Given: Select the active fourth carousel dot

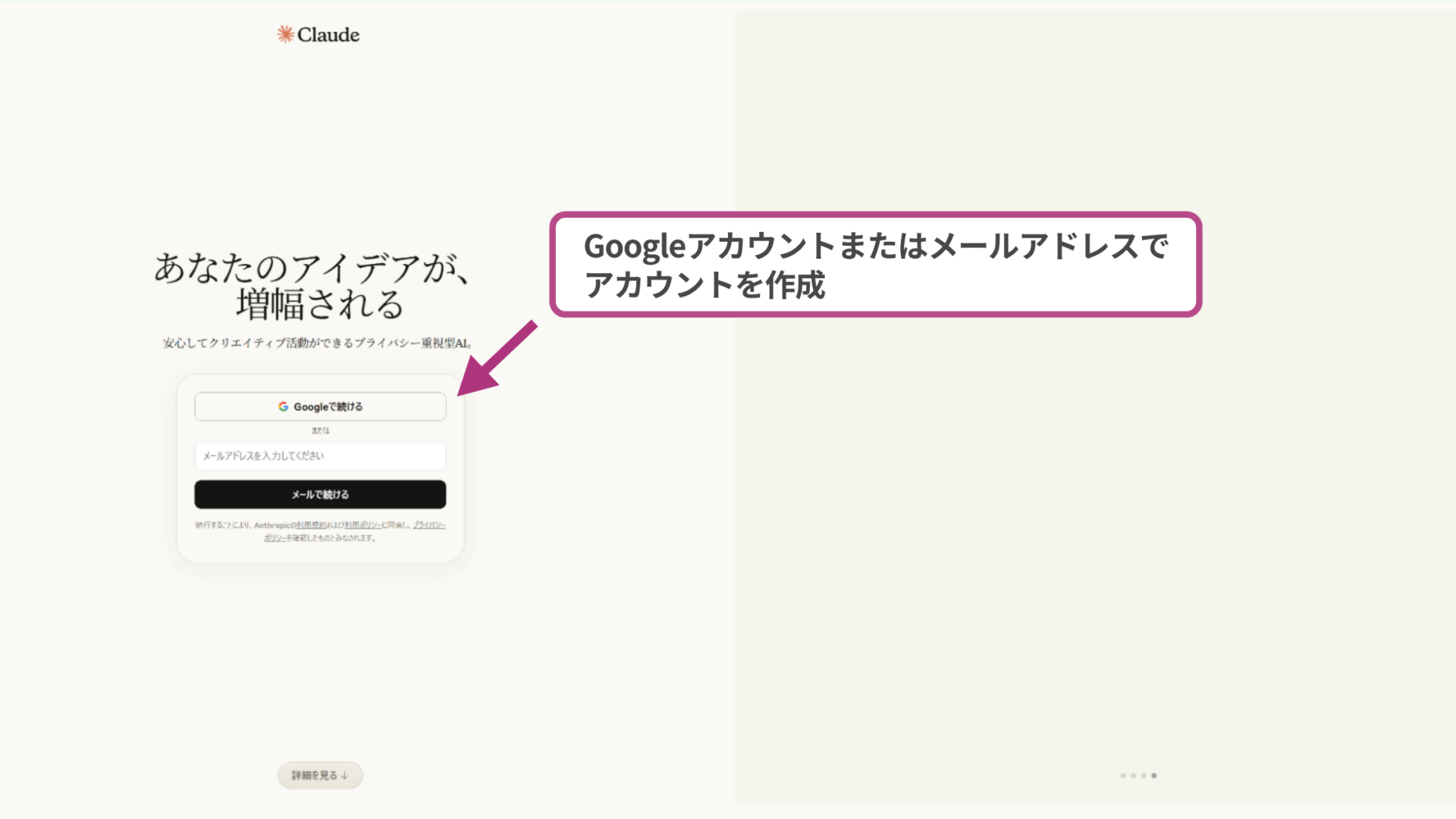Looking at the screenshot, I should pos(1154,775).
